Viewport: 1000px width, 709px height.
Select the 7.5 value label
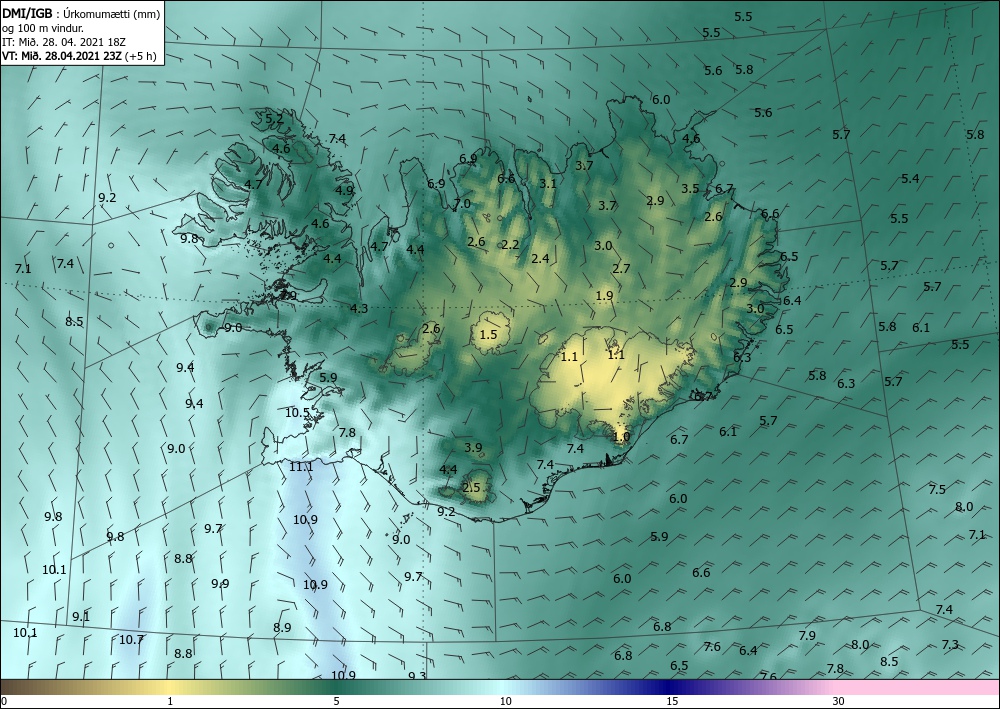[937, 490]
